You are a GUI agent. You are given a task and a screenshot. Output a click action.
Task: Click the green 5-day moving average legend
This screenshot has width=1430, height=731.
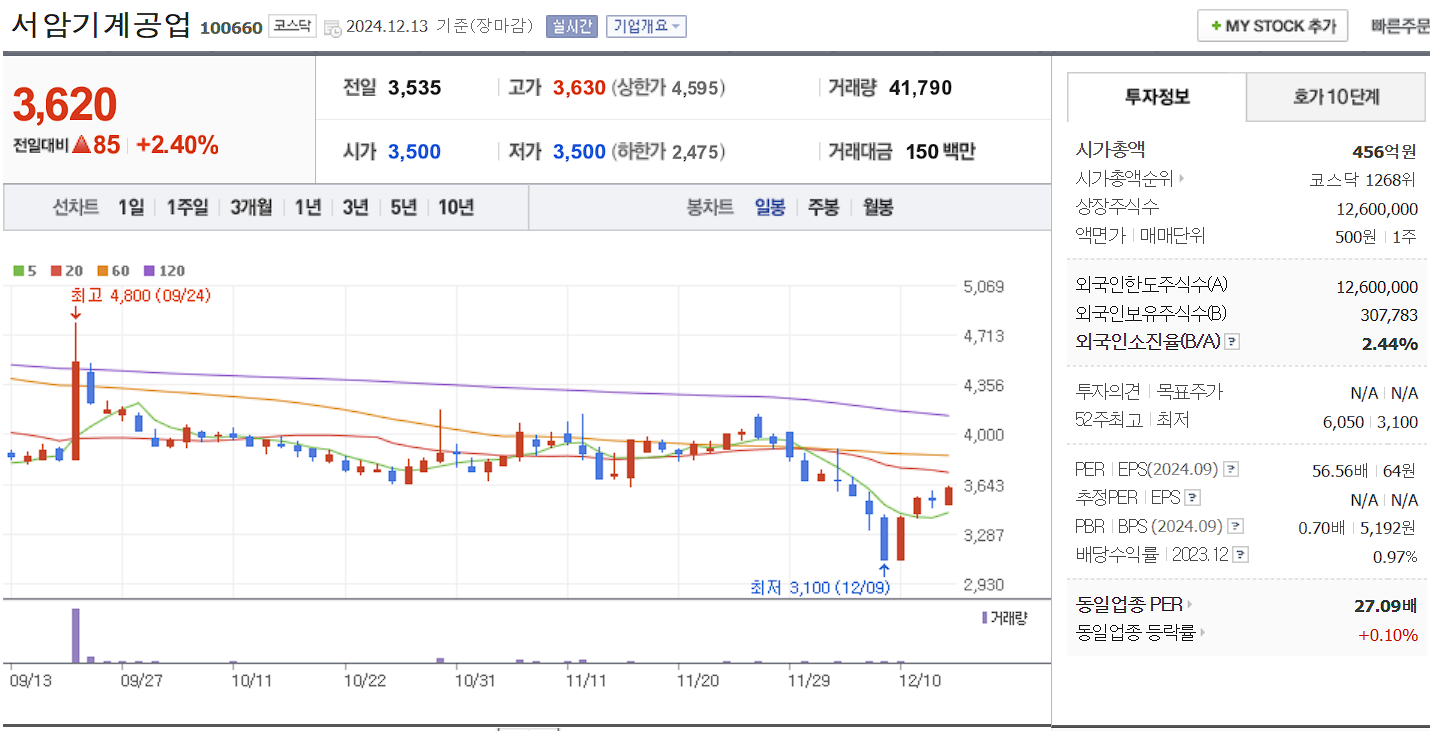coord(24,271)
